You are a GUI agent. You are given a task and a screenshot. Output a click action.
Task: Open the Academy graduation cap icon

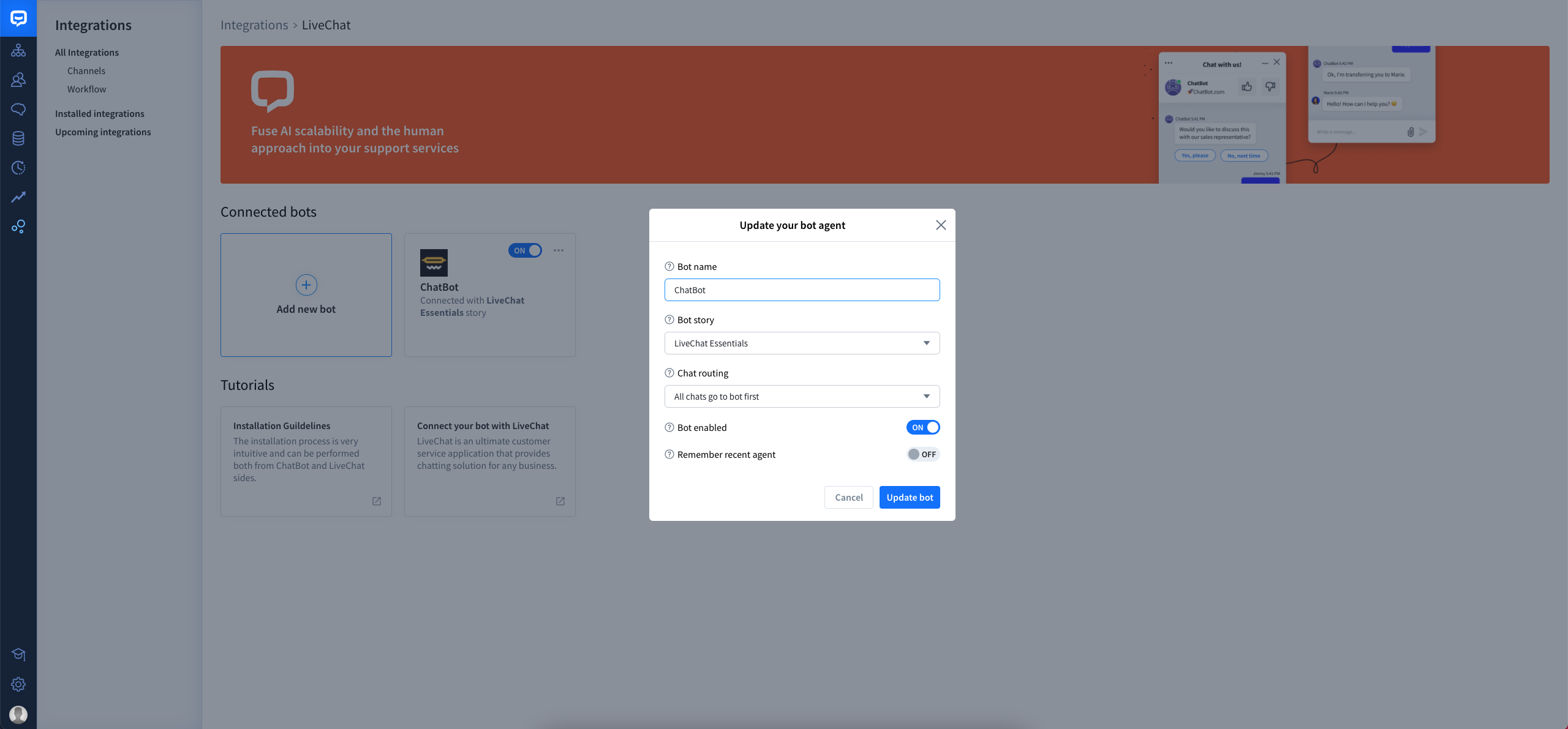click(18, 654)
